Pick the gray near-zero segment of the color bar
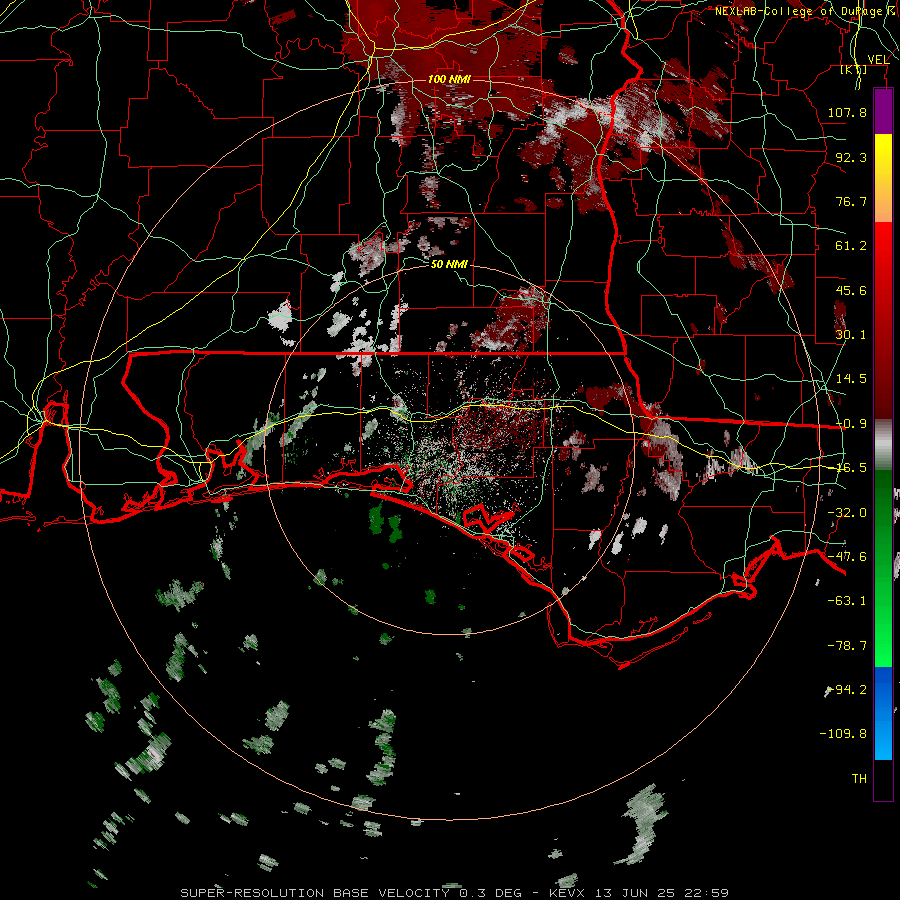 (x=883, y=445)
